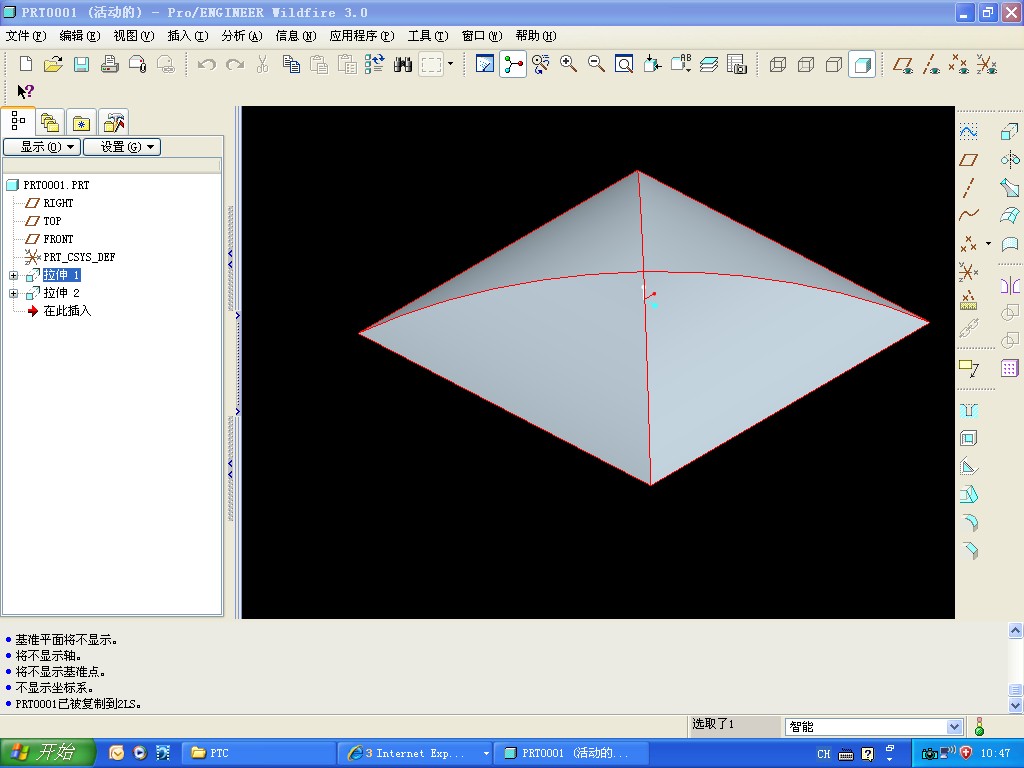Image resolution: width=1024 pixels, height=768 pixels.
Task: Open the Layers icon in toolbar
Action: click(709, 64)
